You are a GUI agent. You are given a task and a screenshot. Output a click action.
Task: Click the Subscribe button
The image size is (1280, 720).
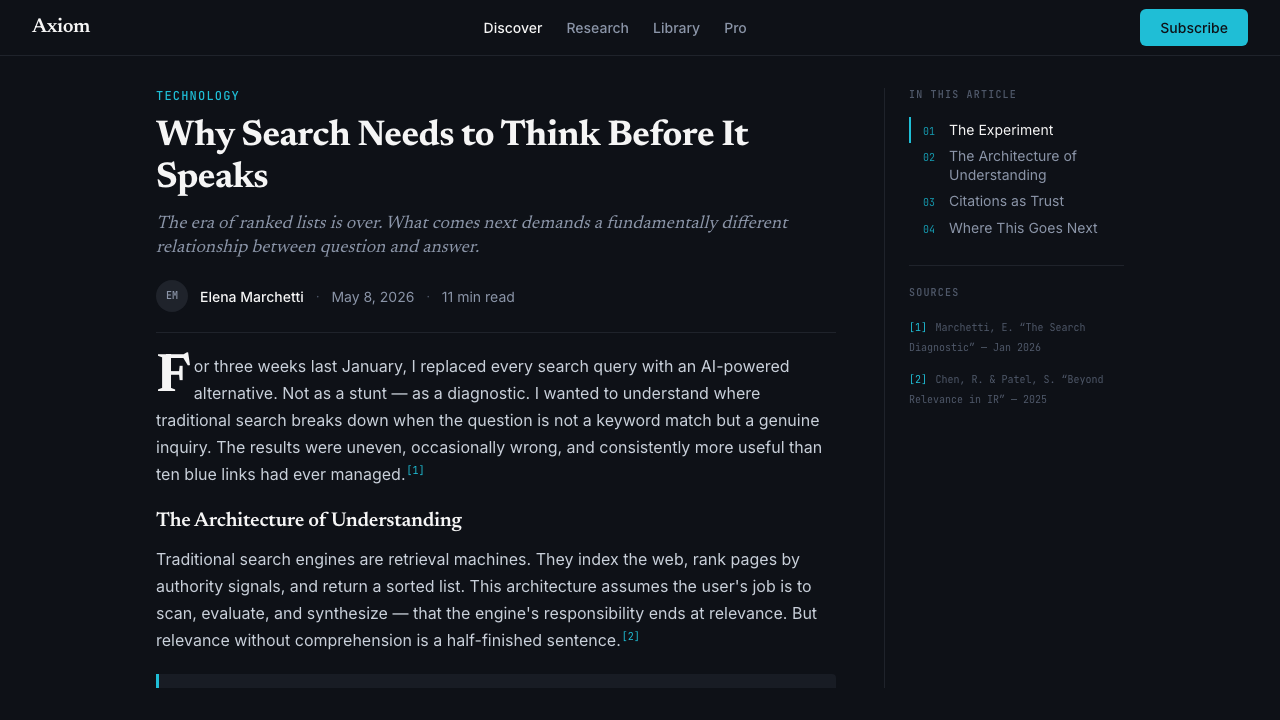pyautogui.click(x=1194, y=28)
